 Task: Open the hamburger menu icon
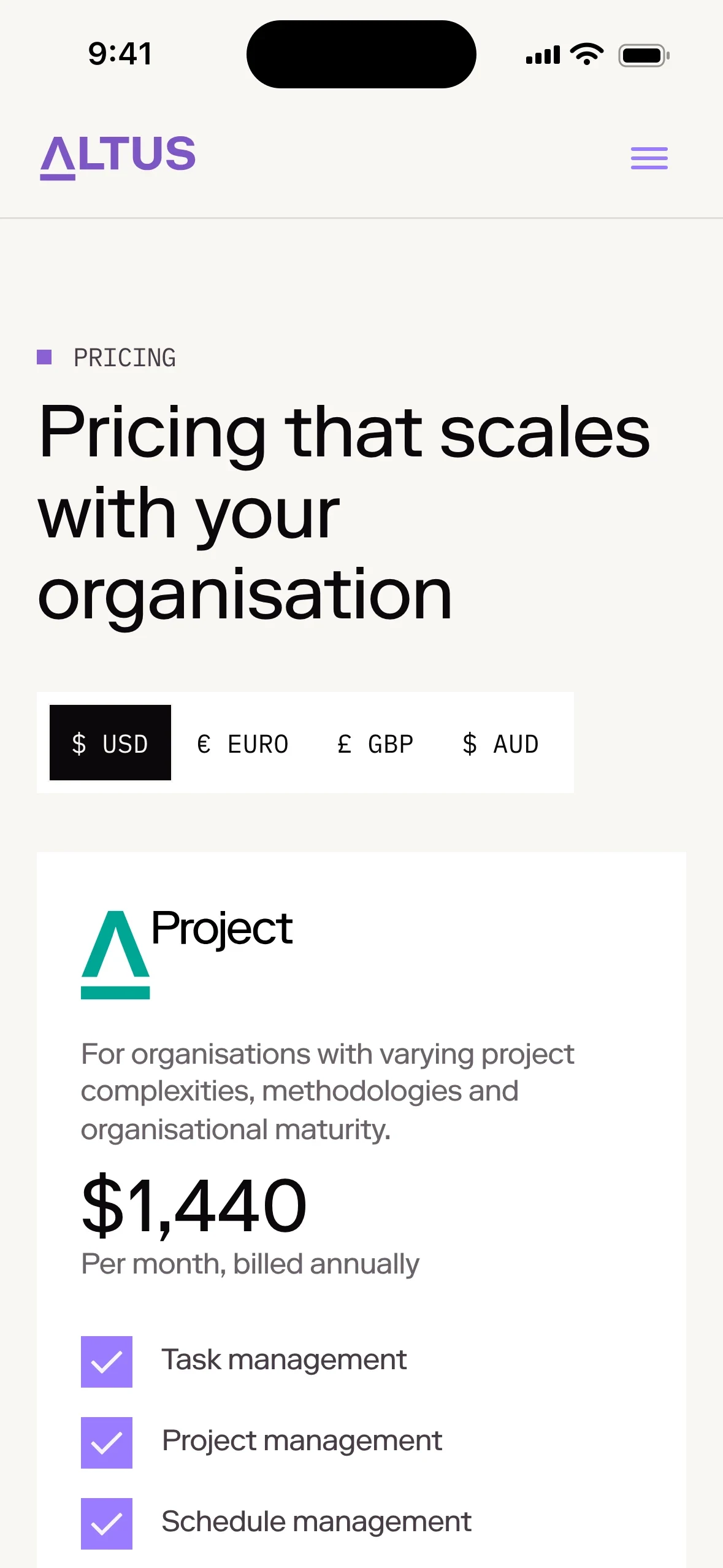pyautogui.click(x=649, y=158)
